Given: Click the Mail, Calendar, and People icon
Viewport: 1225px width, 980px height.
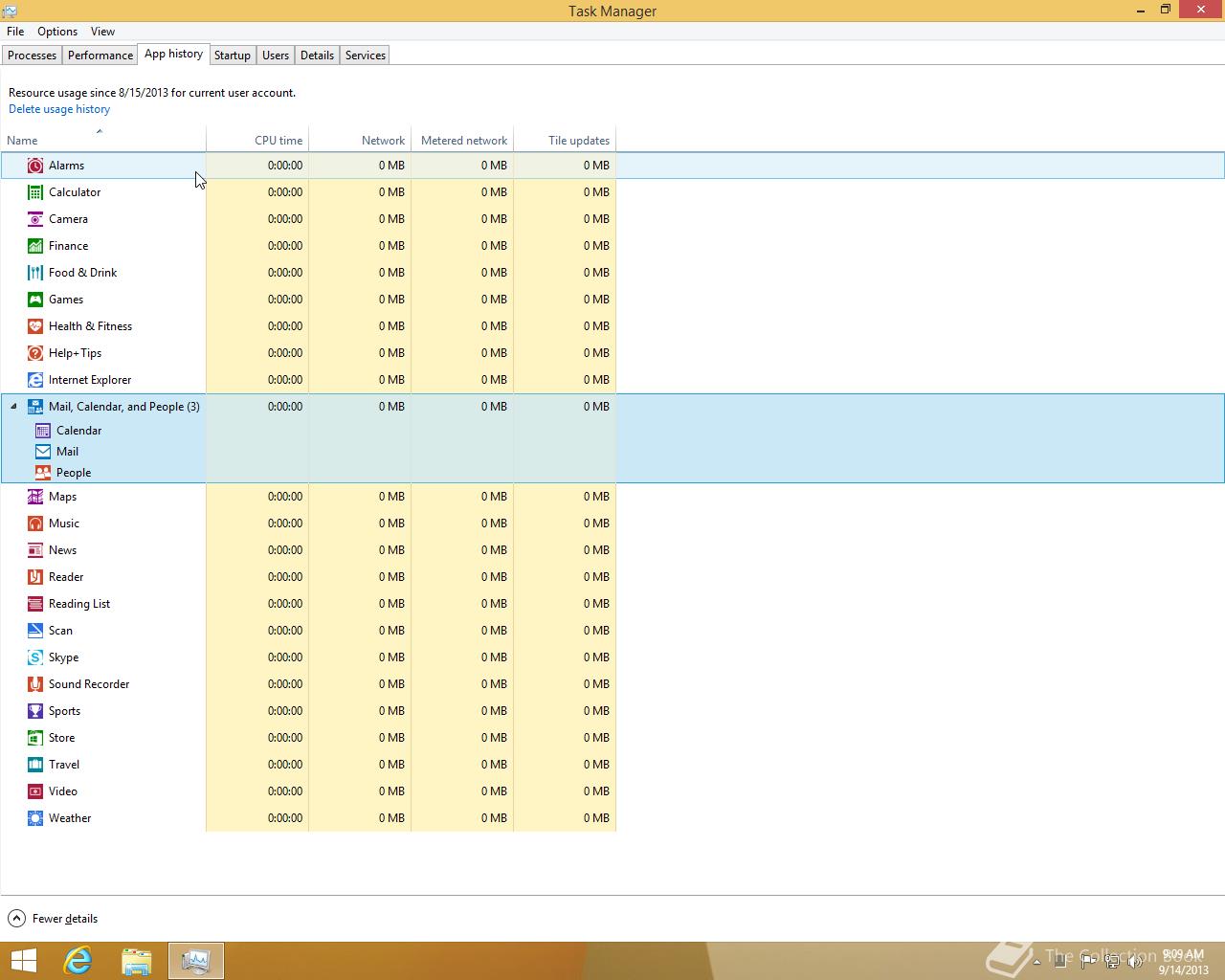Looking at the screenshot, I should [x=35, y=407].
